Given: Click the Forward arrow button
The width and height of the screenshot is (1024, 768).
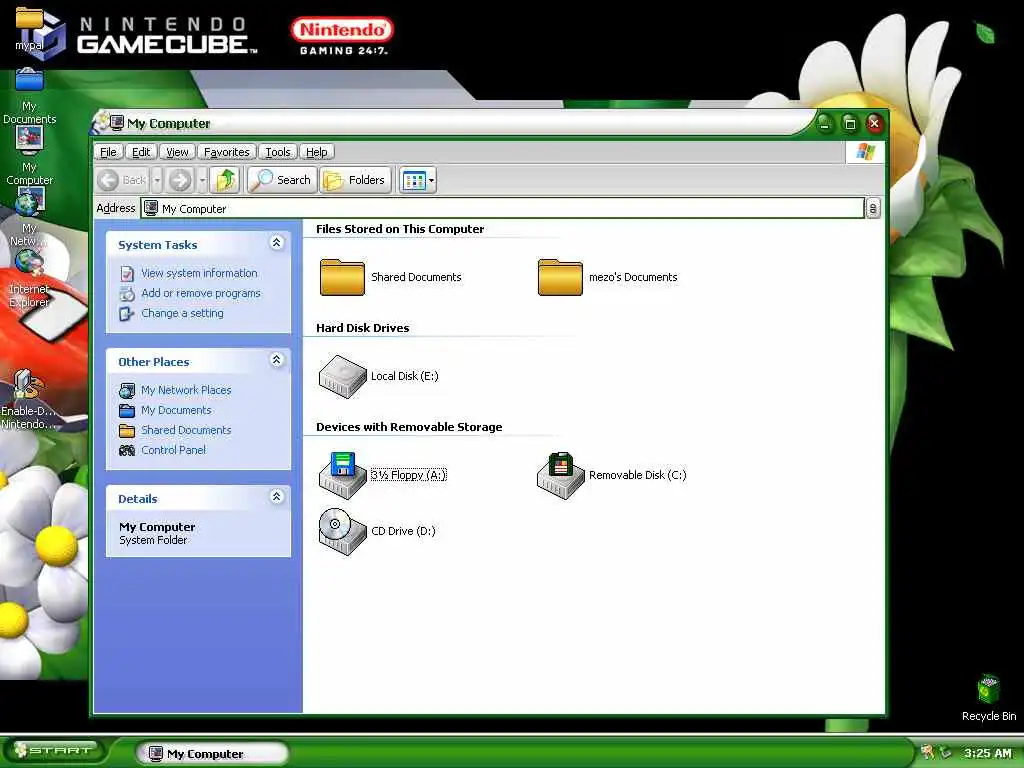Looking at the screenshot, I should [x=180, y=180].
